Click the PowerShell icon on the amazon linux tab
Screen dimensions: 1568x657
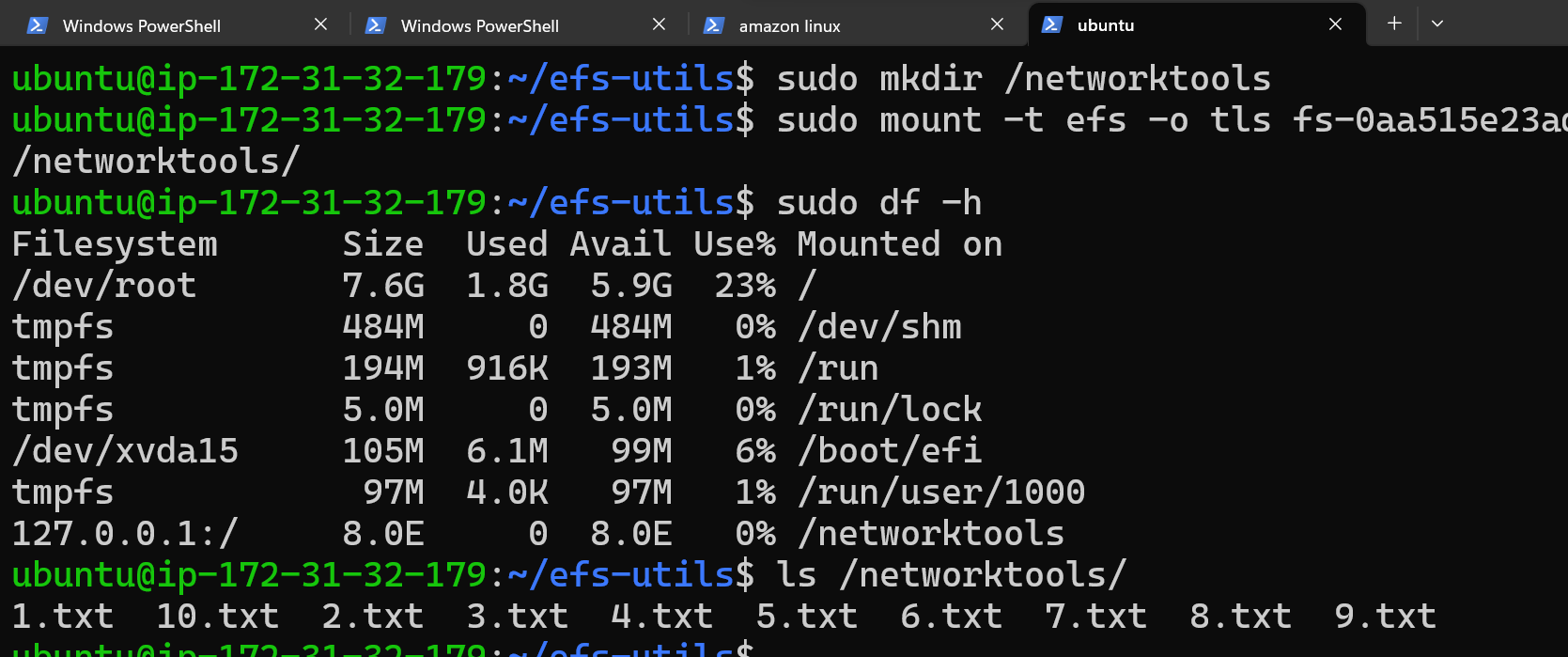714,25
